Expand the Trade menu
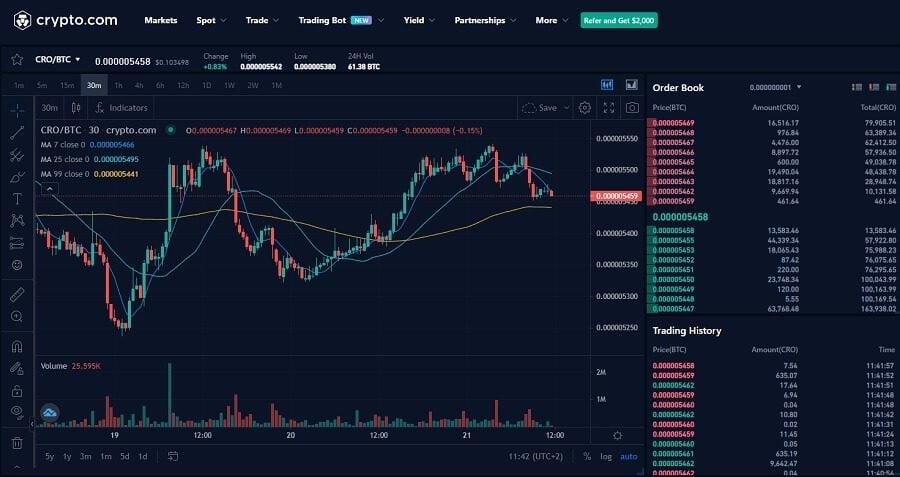Image resolution: width=900 pixels, height=477 pixels. click(262, 20)
